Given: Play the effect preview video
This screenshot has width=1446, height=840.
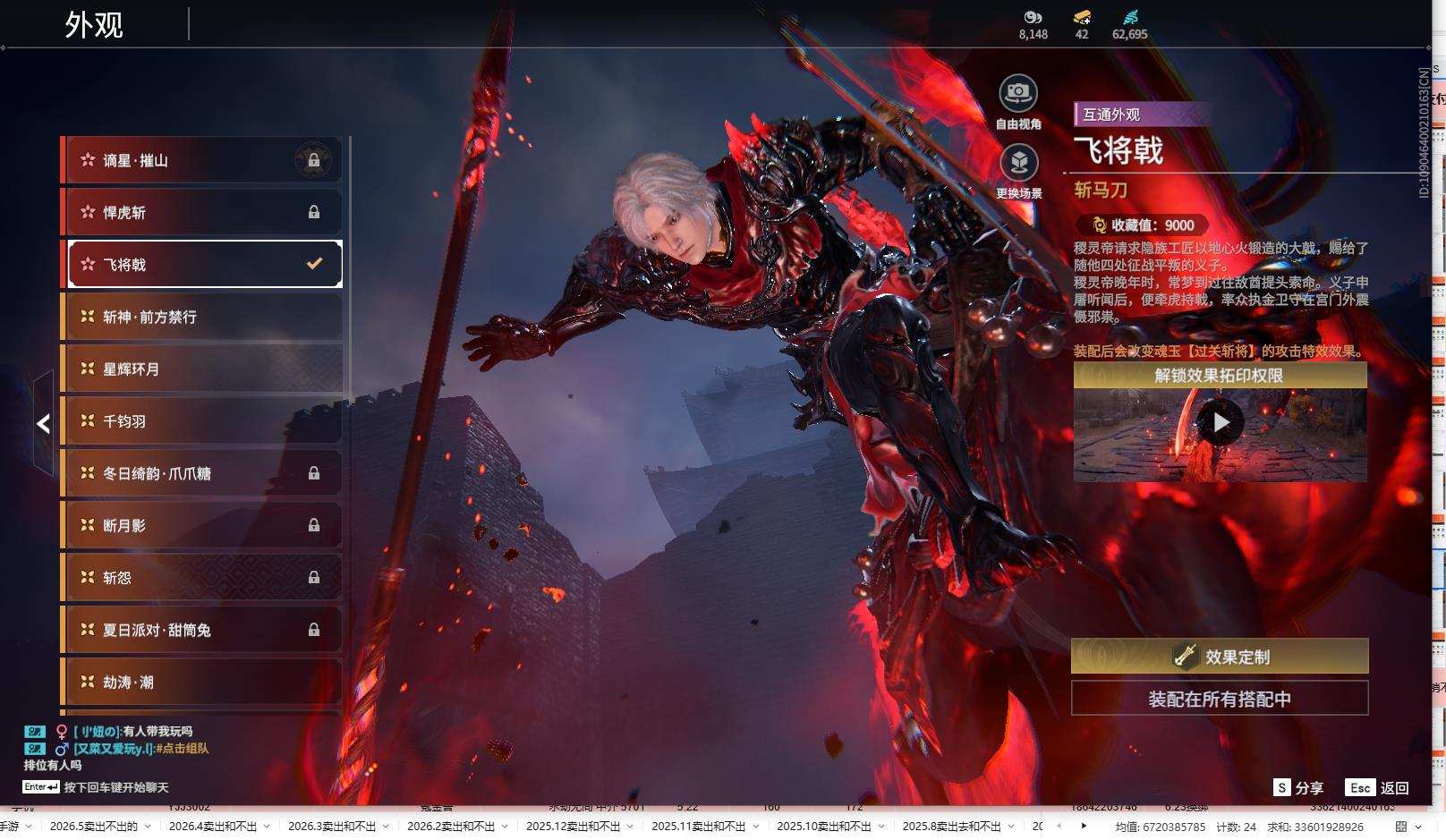Looking at the screenshot, I should [x=1220, y=421].
